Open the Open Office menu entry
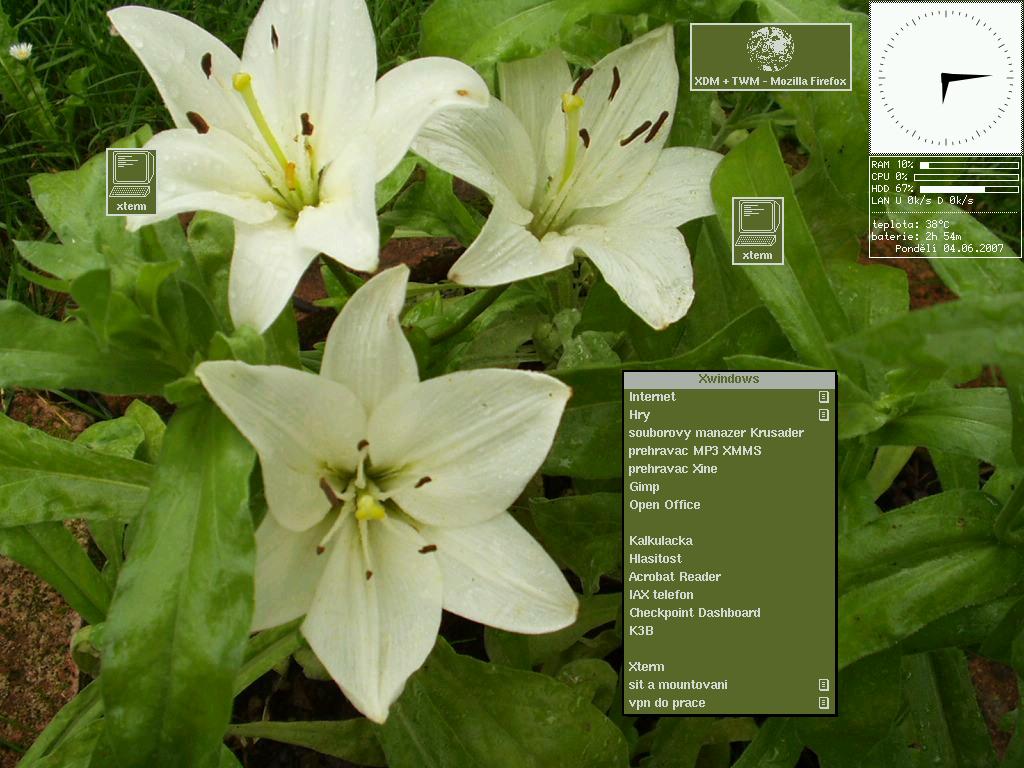The image size is (1024, 768). [x=664, y=505]
